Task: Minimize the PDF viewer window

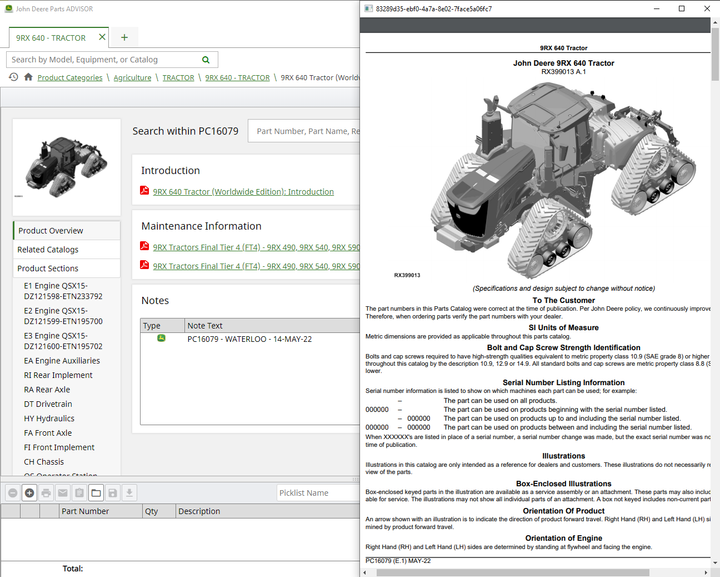Action: point(657,9)
